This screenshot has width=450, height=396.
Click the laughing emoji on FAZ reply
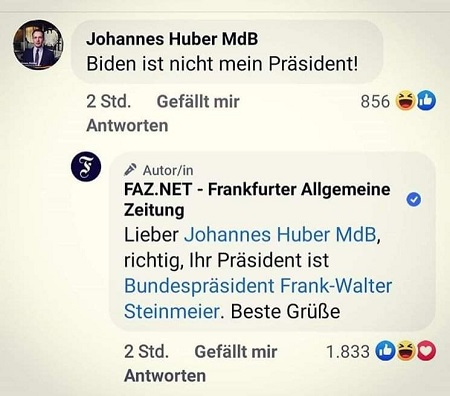pos(406,351)
